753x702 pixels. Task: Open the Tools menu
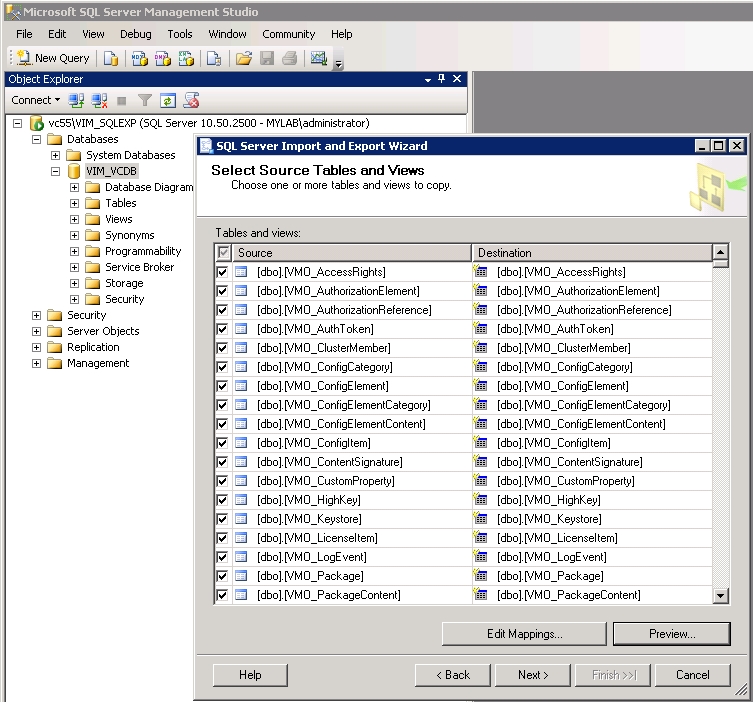180,34
